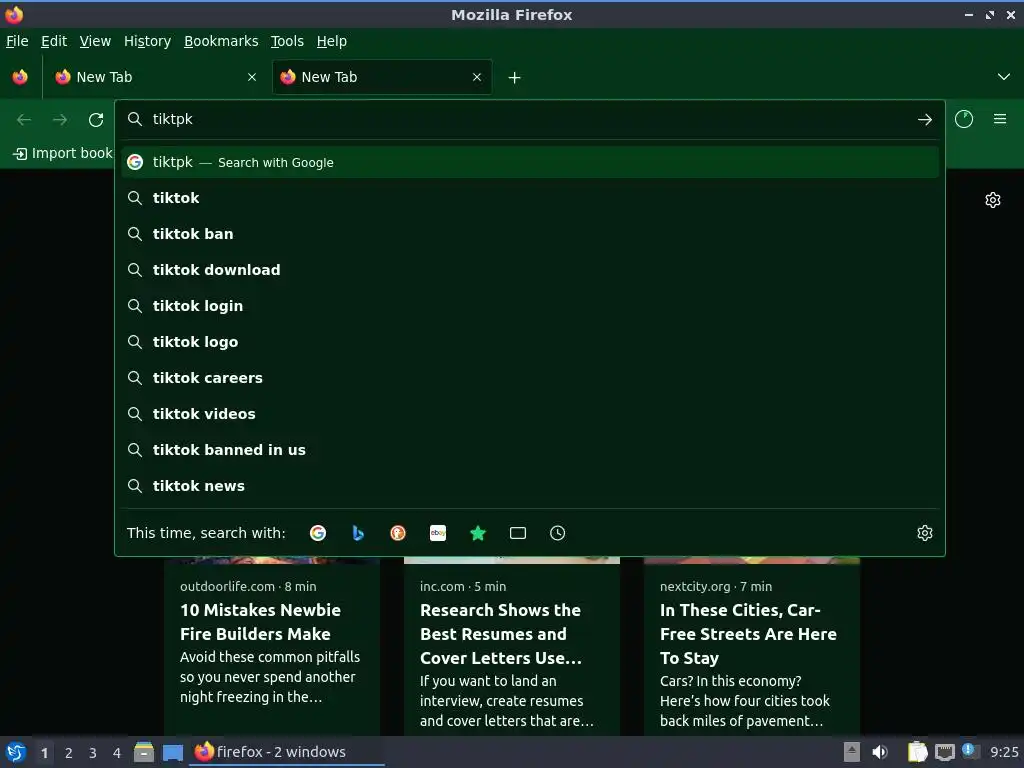Click the Import bookmarks toolbar button
The height and width of the screenshot is (768, 1024).
coord(62,153)
